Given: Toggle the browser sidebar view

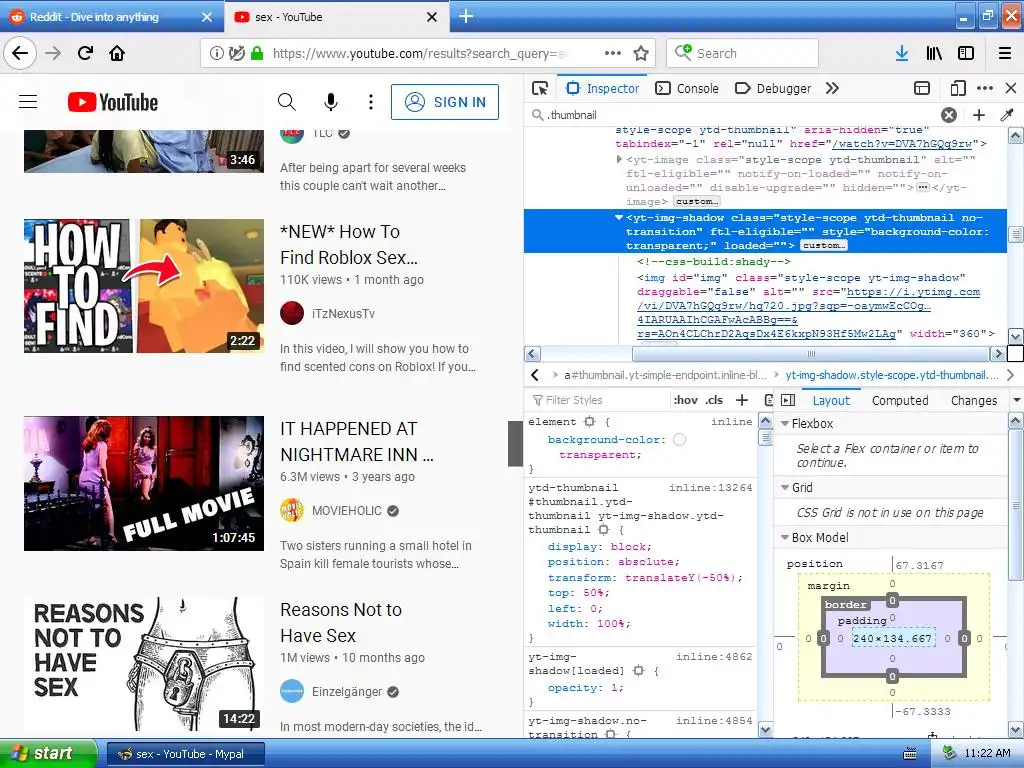Looking at the screenshot, I should [966, 53].
